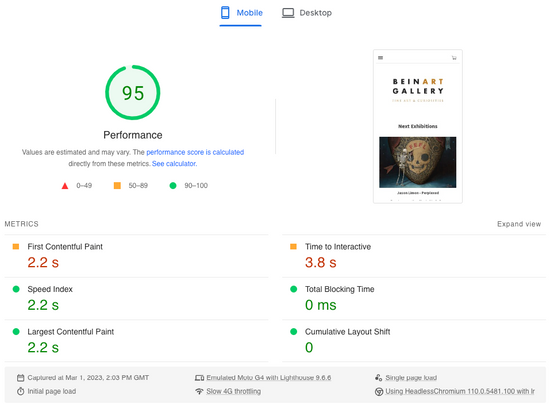Click the orange square 50–89 legend icon
Image resolution: width=550 pixels, height=404 pixels.
(x=117, y=186)
